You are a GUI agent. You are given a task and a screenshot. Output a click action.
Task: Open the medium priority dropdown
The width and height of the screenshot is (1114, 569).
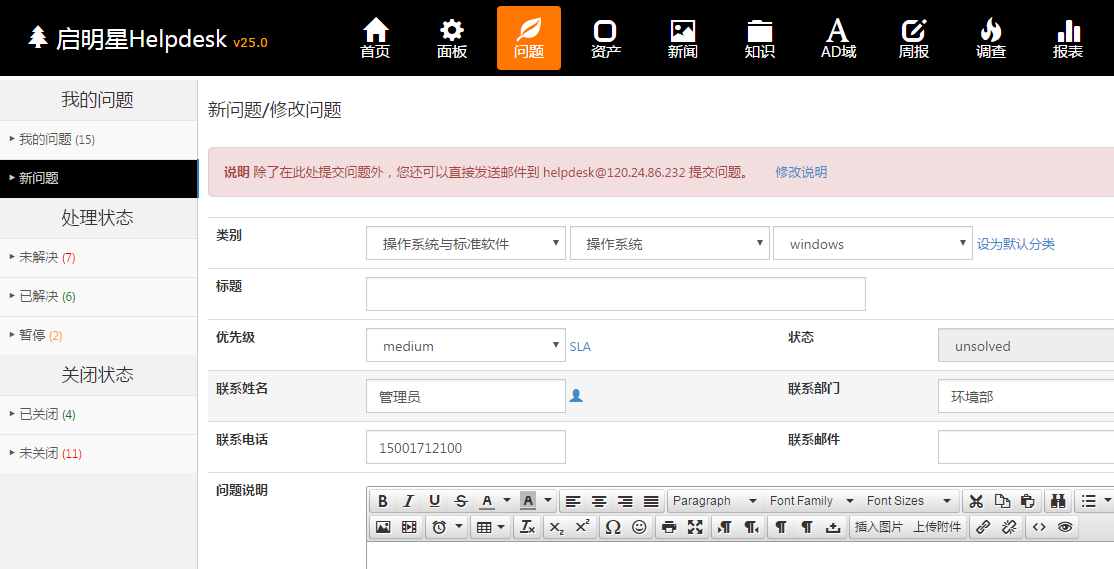[x=466, y=345]
